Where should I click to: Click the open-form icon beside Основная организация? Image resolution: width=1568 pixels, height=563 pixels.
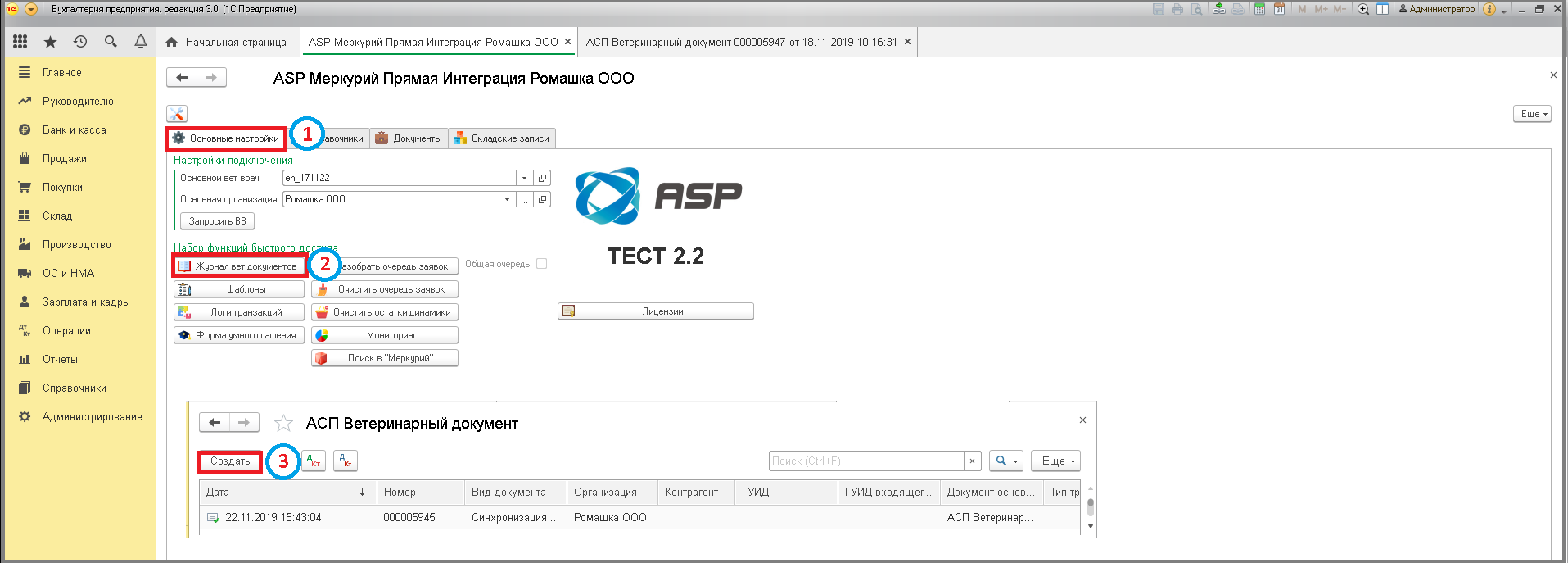pyautogui.click(x=542, y=199)
